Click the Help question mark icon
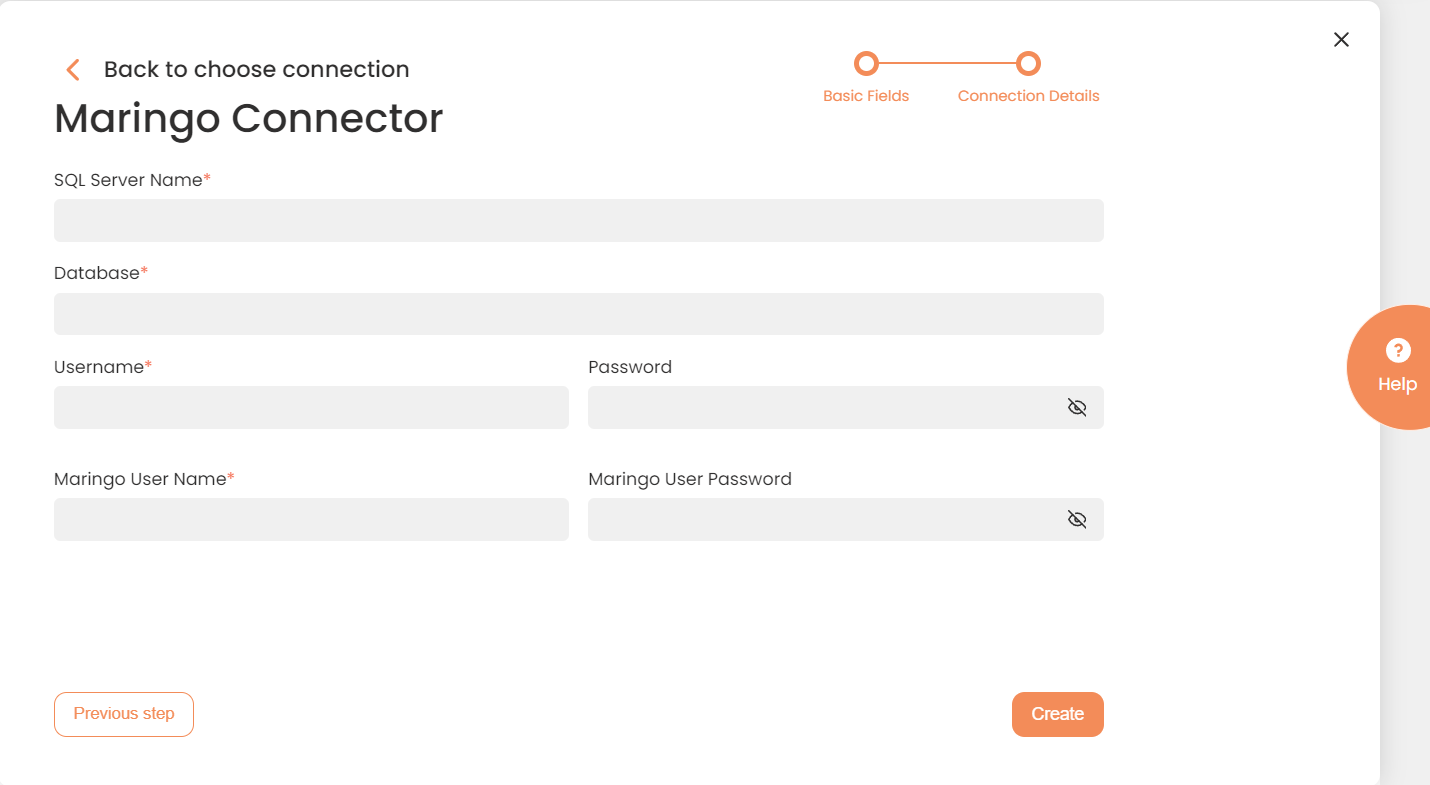This screenshot has width=1430, height=785. pyautogui.click(x=1397, y=350)
